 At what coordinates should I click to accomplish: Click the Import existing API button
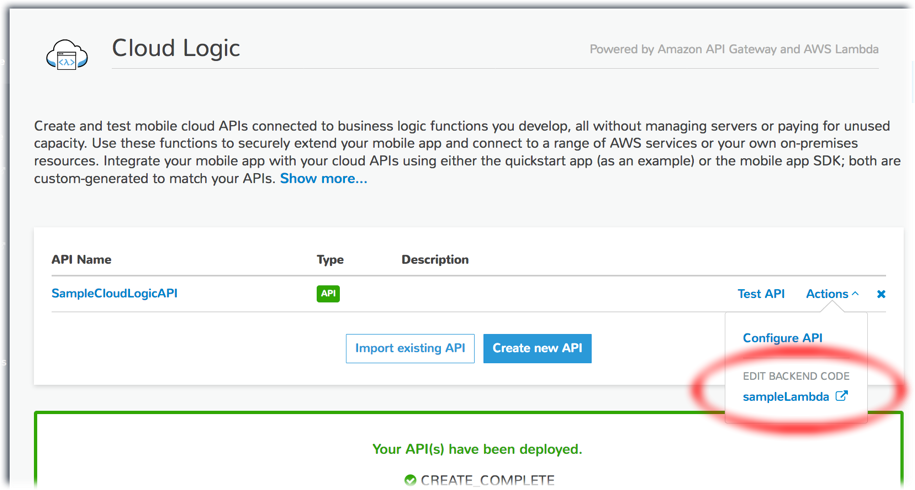coord(410,348)
